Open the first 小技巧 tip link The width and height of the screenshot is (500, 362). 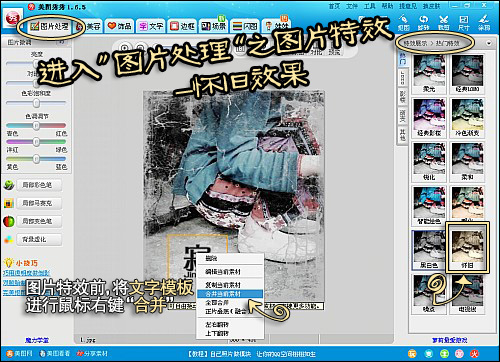(x=27, y=273)
